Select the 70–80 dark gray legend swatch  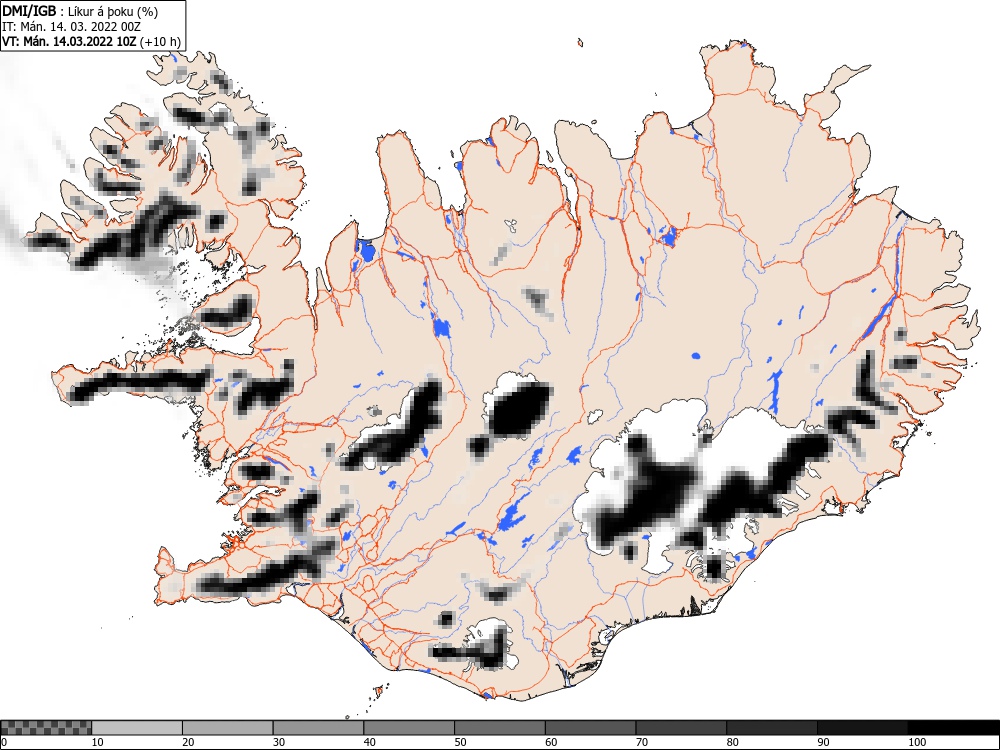pyautogui.click(x=681, y=728)
